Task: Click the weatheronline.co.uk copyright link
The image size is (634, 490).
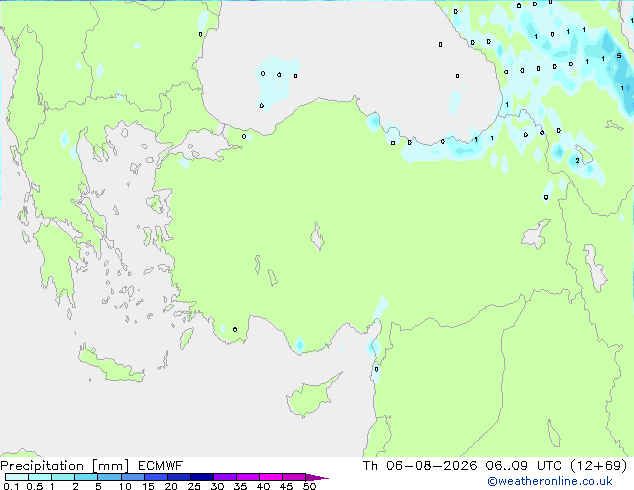Action: click(550, 481)
